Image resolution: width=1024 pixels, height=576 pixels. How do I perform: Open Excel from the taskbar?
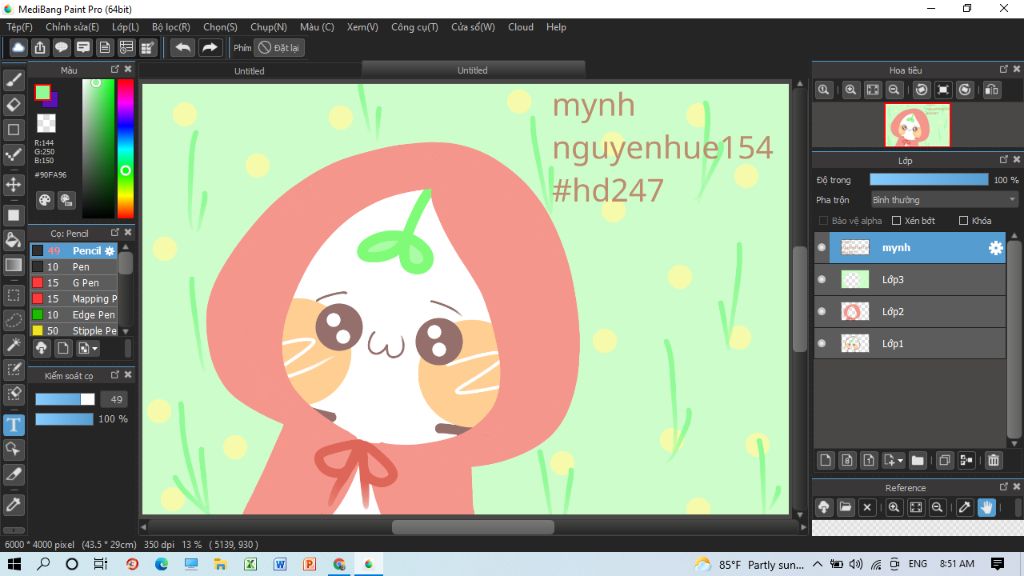250,564
